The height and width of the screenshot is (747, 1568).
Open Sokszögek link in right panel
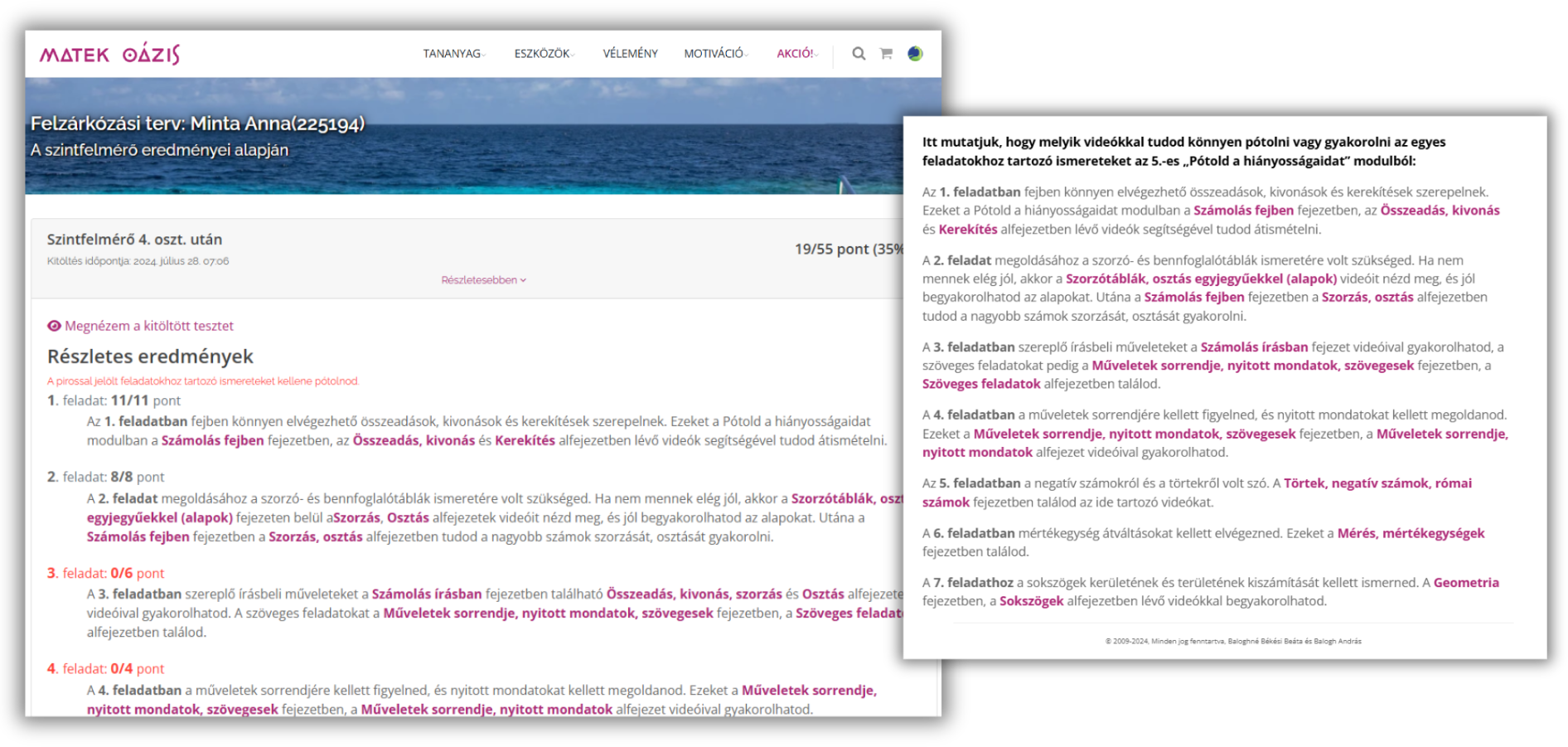tap(1031, 601)
